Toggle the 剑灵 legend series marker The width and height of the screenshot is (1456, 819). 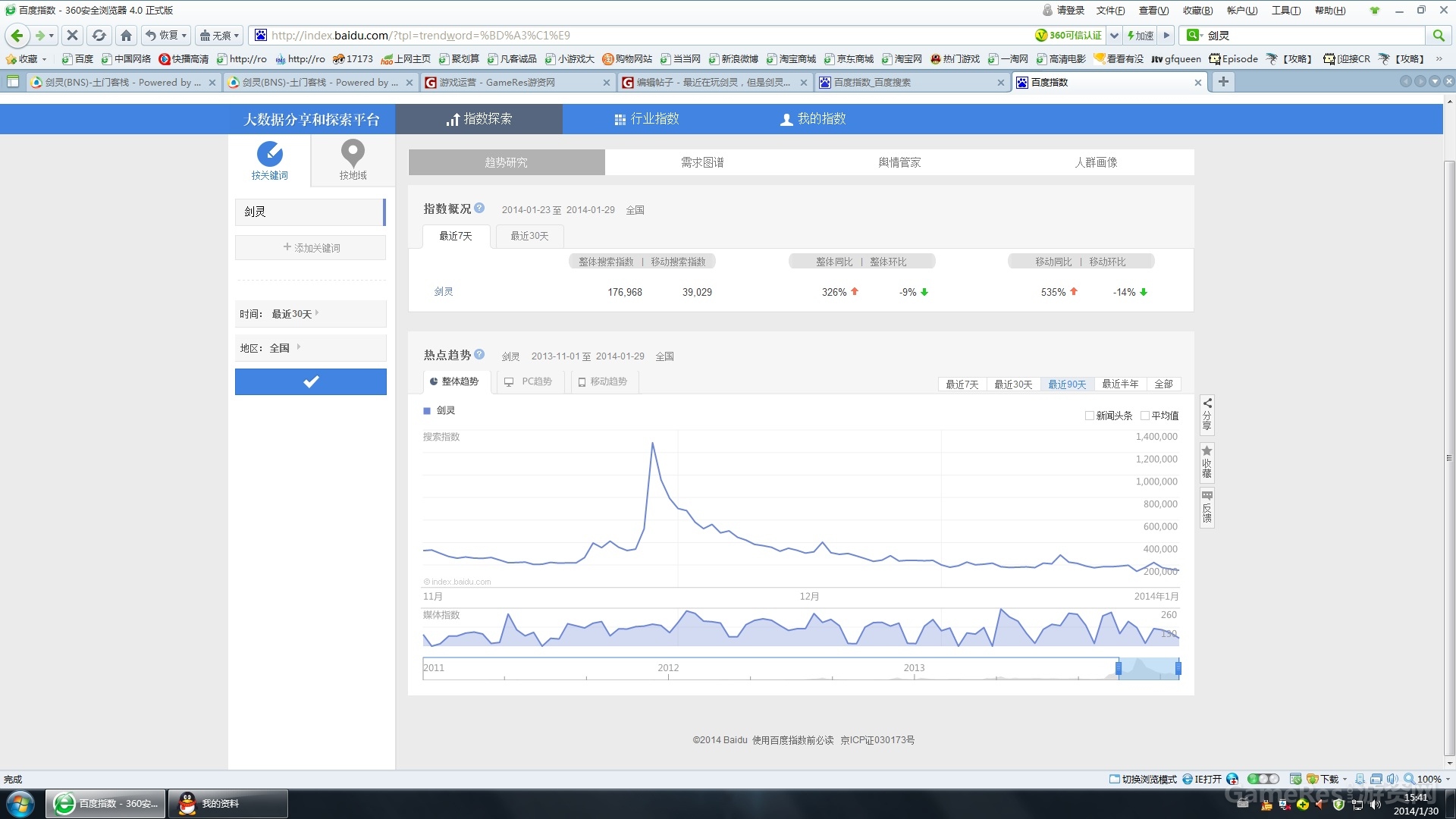coord(427,411)
